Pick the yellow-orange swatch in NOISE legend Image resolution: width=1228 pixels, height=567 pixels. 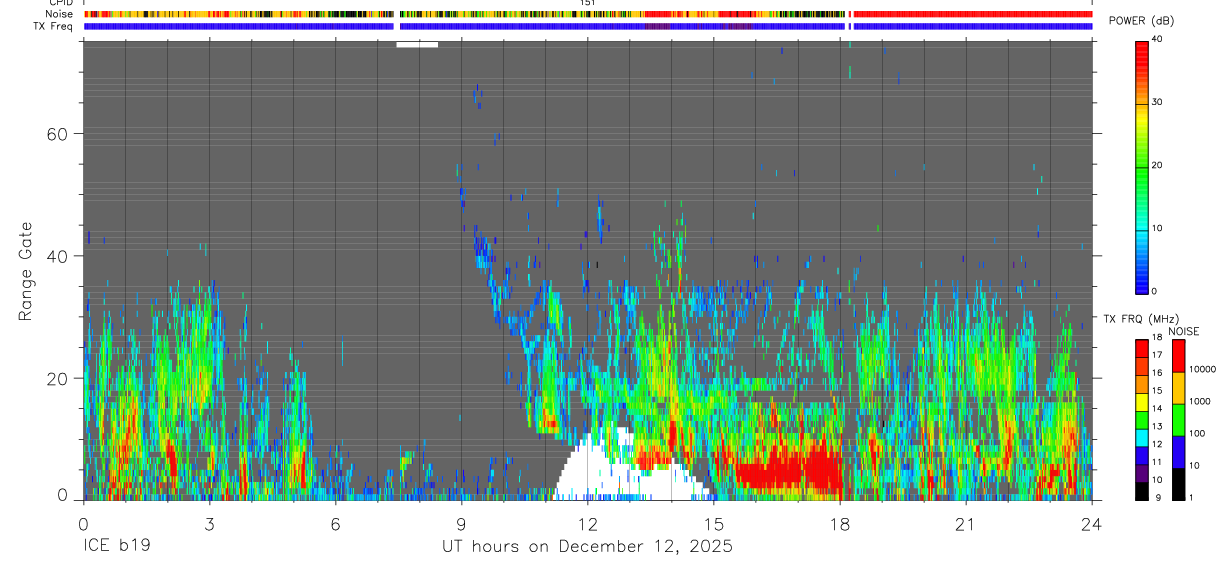coord(1179,388)
